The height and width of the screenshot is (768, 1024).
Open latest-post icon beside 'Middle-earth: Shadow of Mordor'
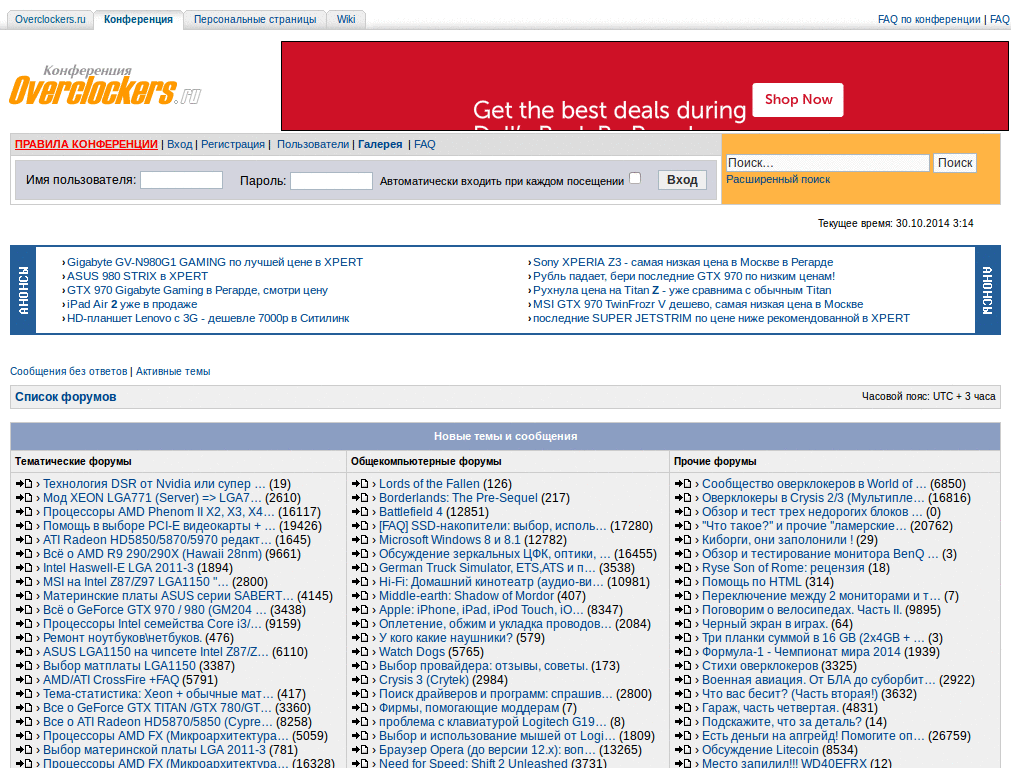pyautogui.click(x=360, y=596)
